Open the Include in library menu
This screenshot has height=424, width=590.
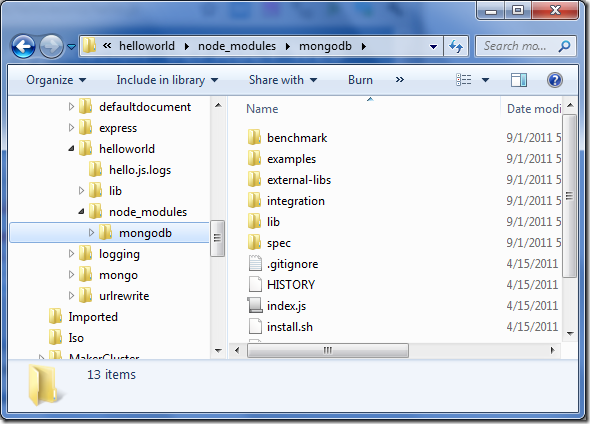click(167, 80)
